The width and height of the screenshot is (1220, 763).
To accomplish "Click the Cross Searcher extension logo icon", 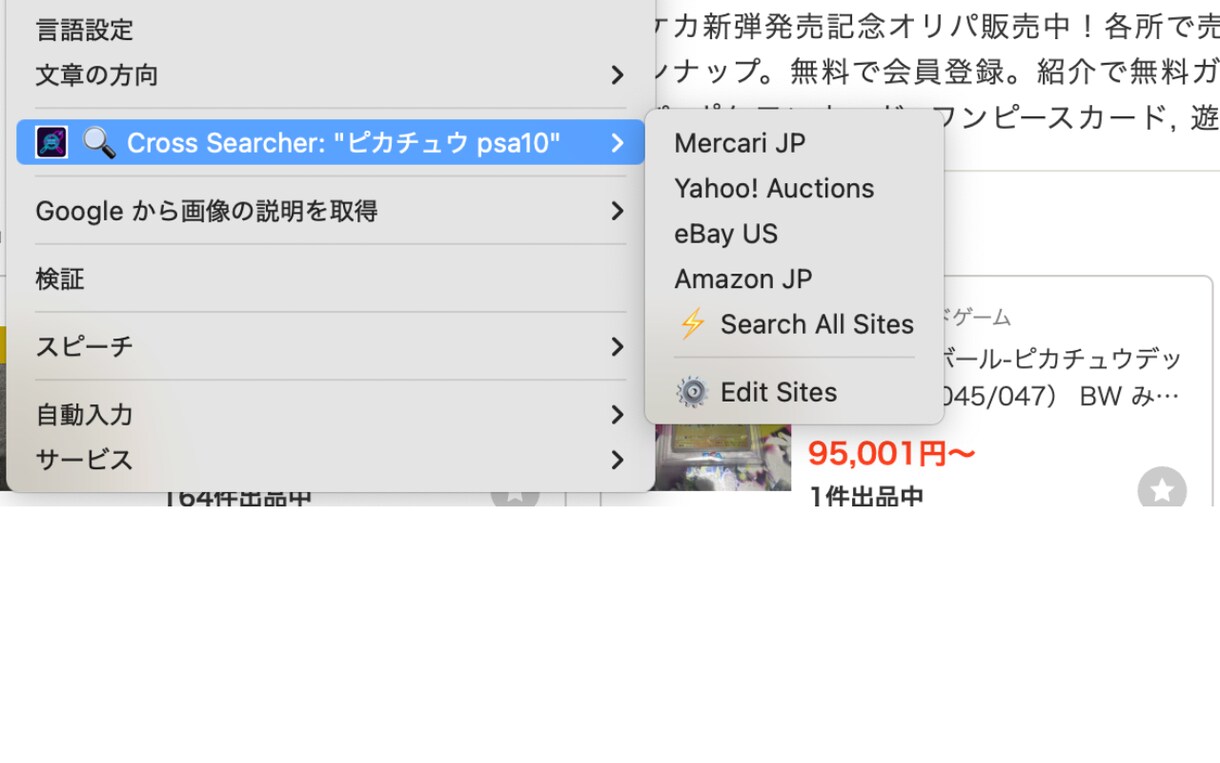I will coord(52,142).
